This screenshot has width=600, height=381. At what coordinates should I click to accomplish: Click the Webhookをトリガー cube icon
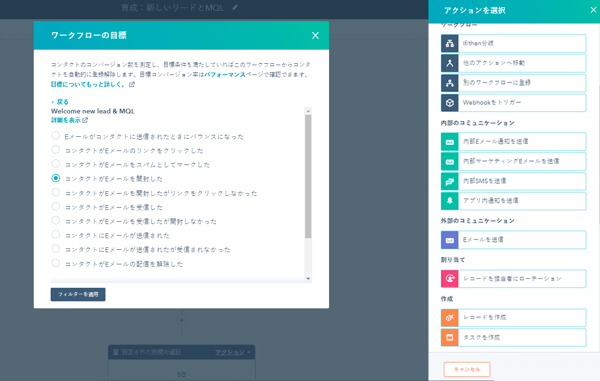pyautogui.click(x=450, y=103)
